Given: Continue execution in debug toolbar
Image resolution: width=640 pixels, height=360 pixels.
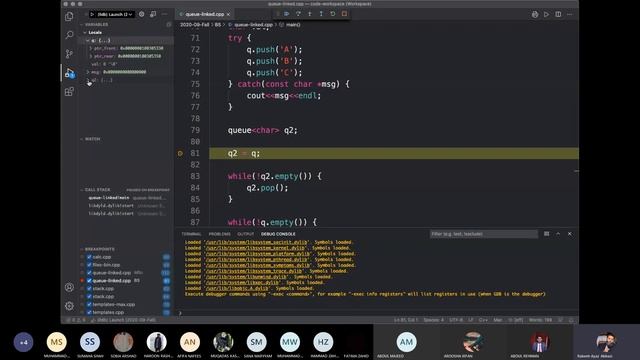Looking at the screenshot, I should tap(287, 14).
